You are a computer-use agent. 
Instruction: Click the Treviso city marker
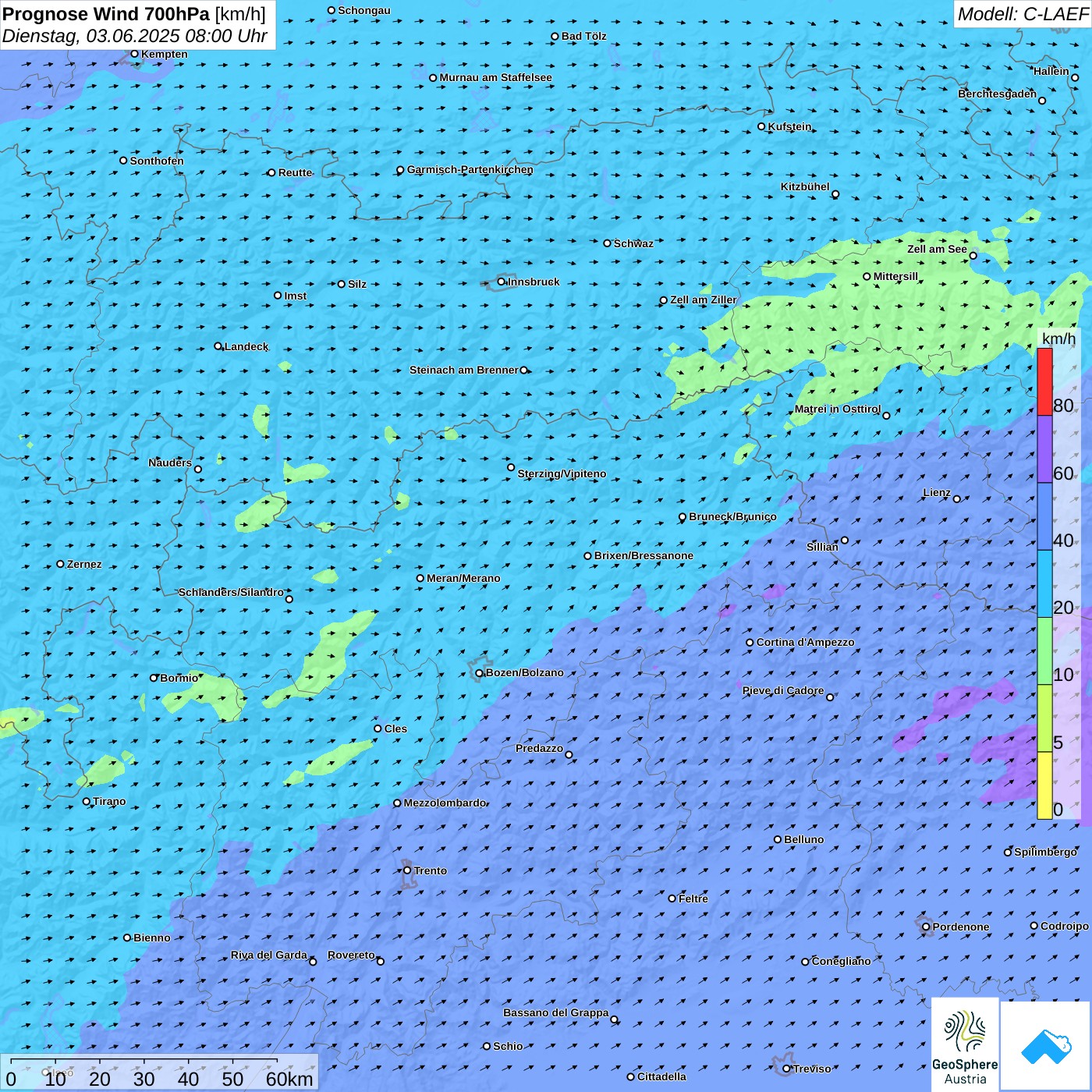pos(787,1069)
